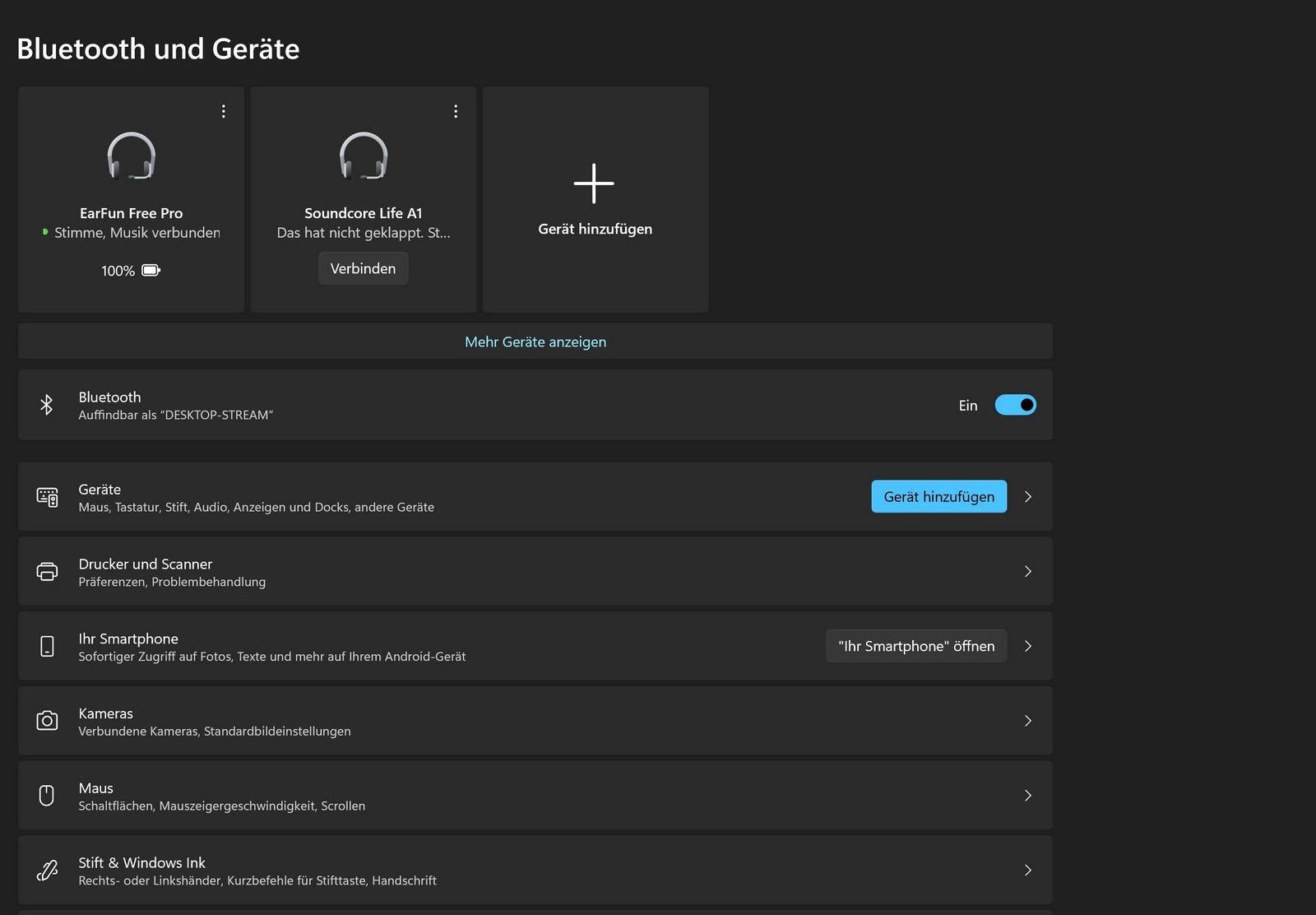Image resolution: width=1316 pixels, height=915 pixels.
Task: Click the mouse icon for Maus
Action: 47,796
